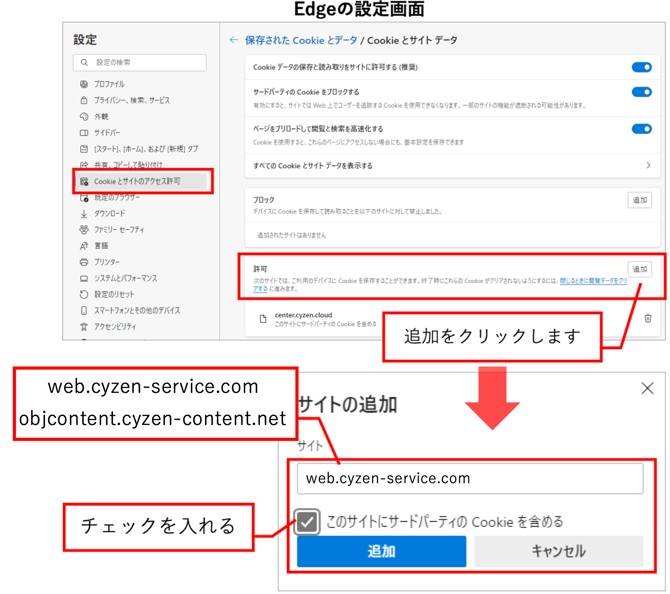
Task: Click the accessibility icon
Action: pyautogui.click(x=84, y=326)
